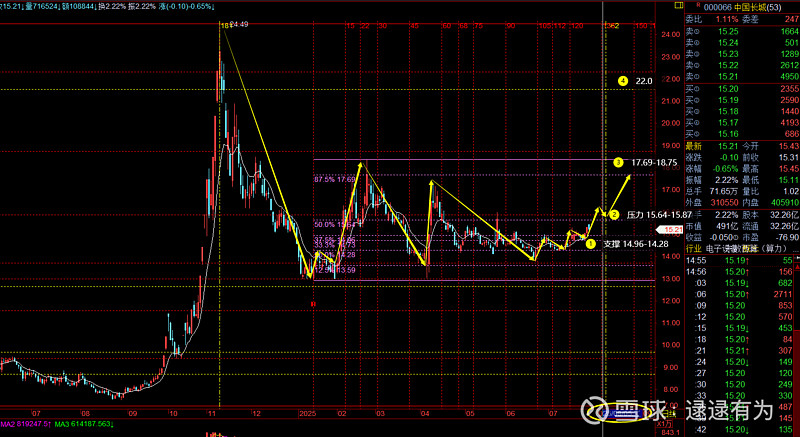The image size is (800, 437).
Task: Click the red R marker beside stock code 000066
Action: coord(698,5)
